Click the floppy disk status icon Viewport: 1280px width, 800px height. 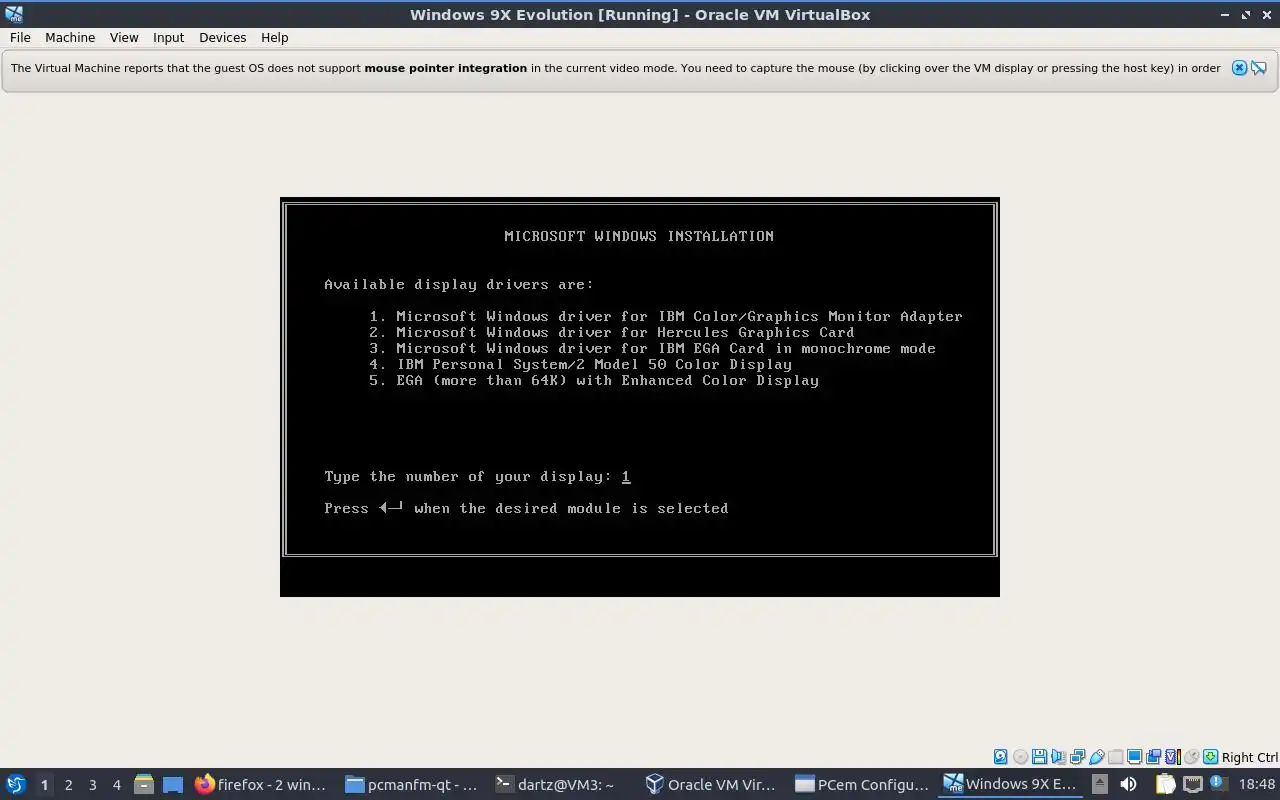coord(1039,757)
